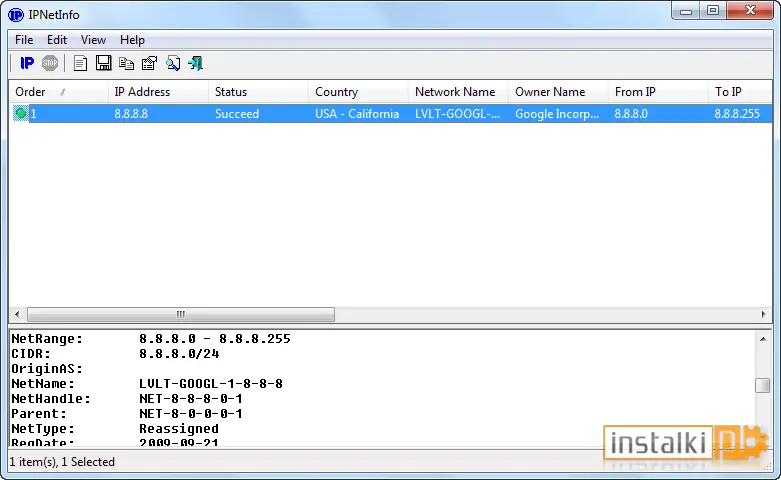This screenshot has width=781, height=480.
Task: Click the STOP toolbar icon
Action: [50, 63]
